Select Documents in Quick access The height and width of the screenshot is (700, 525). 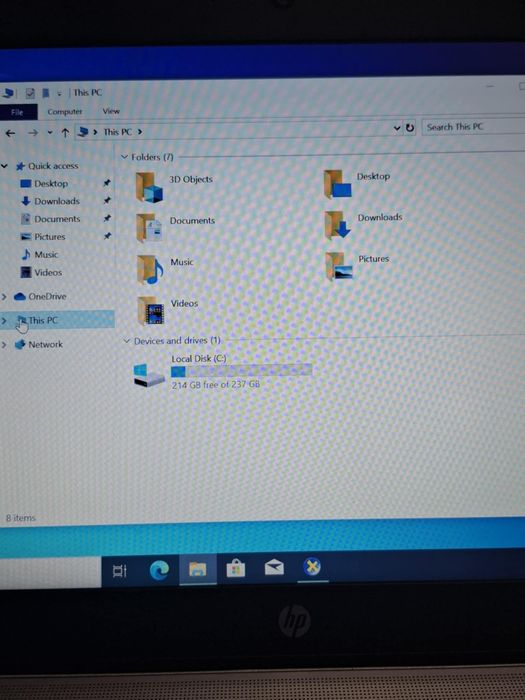tap(57, 219)
